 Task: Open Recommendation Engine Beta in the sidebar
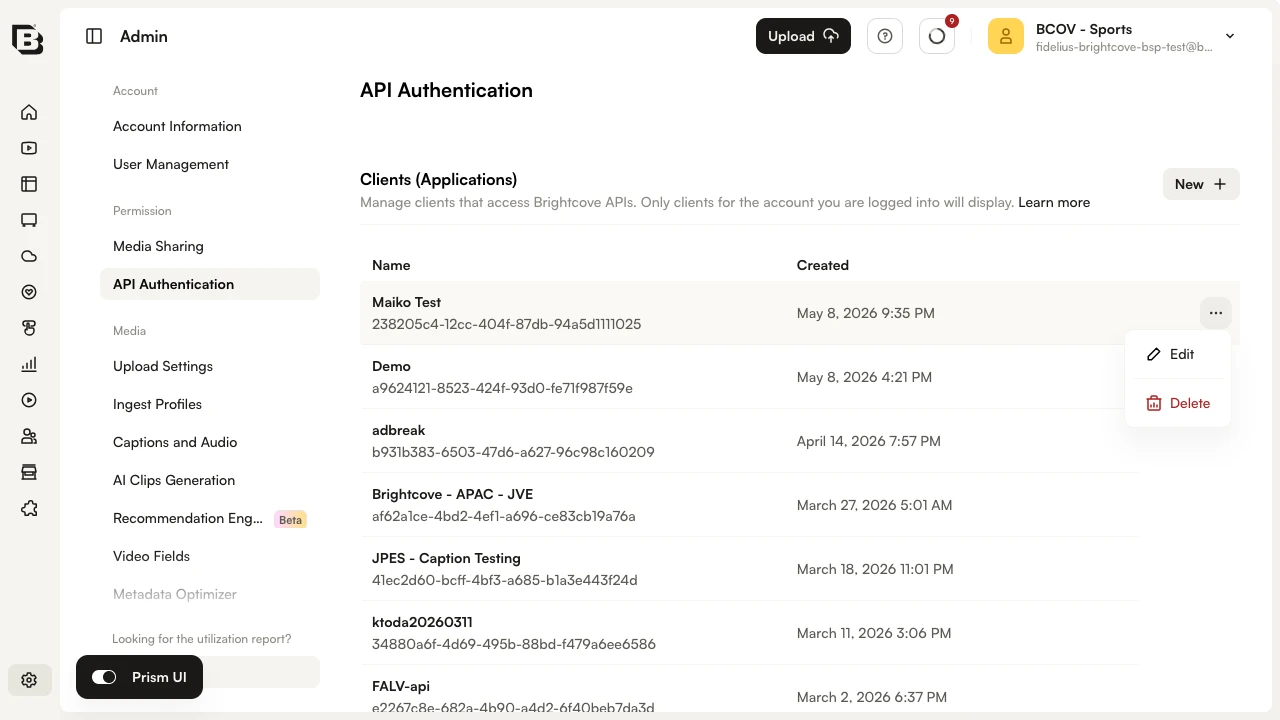click(210, 518)
